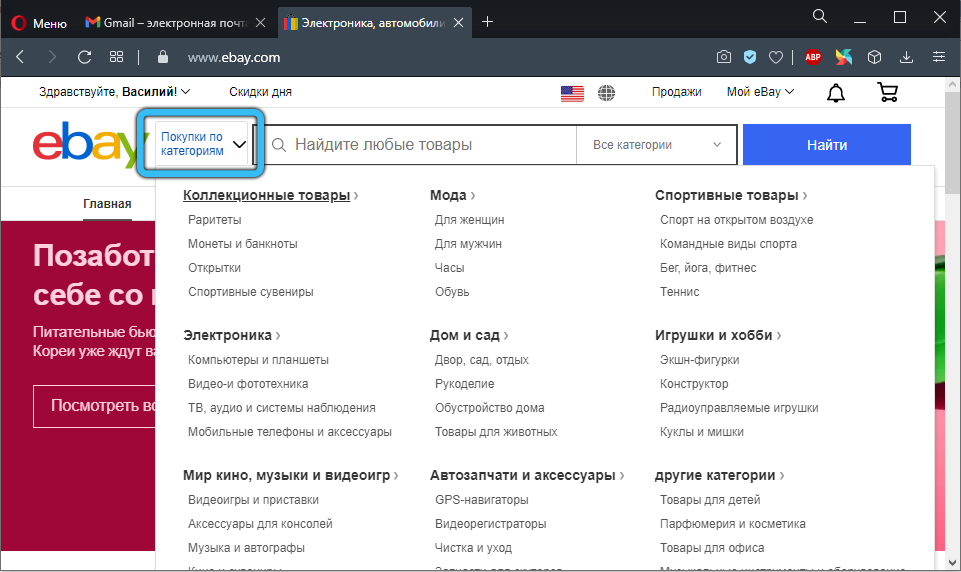Open the 'Скидки дня' link
This screenshot has height=572, width=961.
click(260, 92)
